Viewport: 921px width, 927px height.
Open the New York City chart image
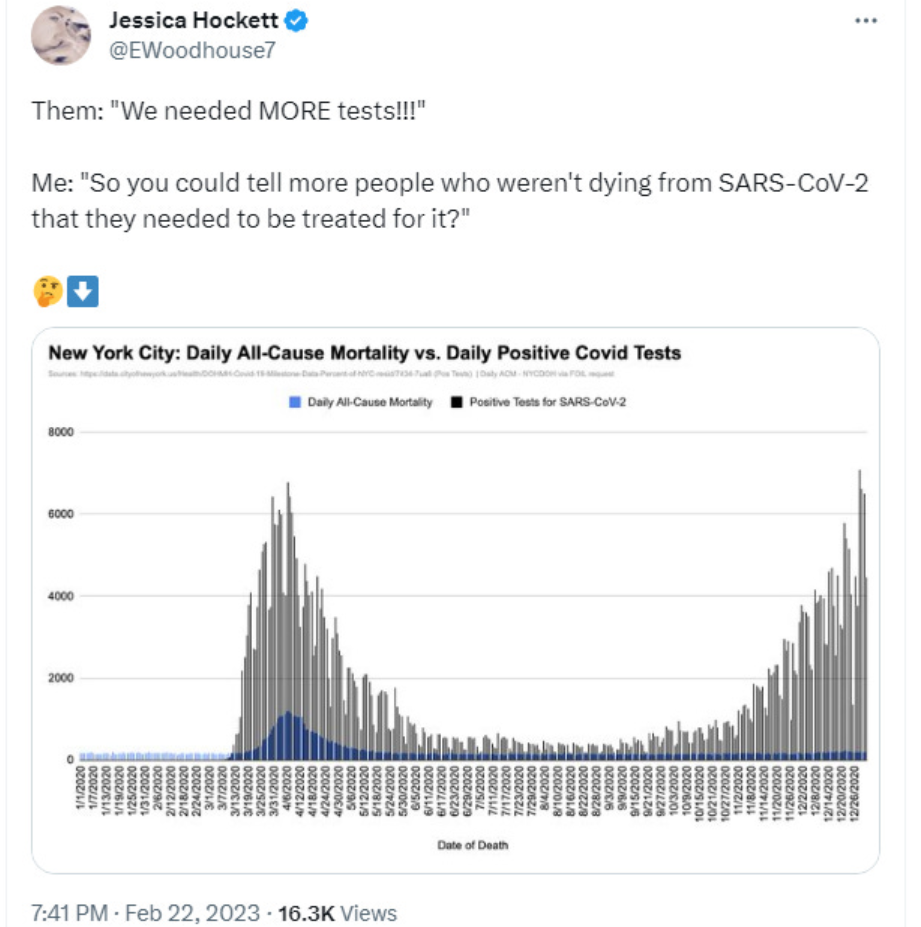click(455, 600)
